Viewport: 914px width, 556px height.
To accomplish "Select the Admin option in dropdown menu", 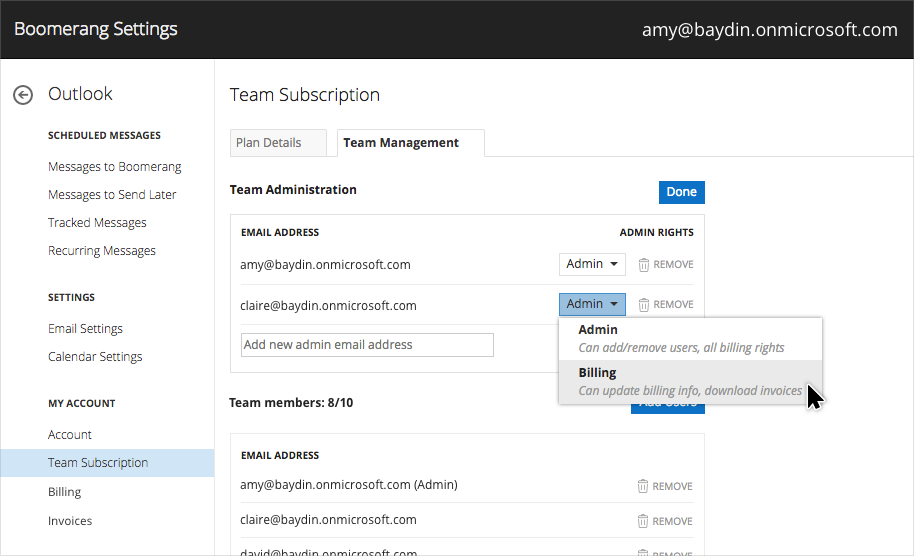I will (690, 339).
